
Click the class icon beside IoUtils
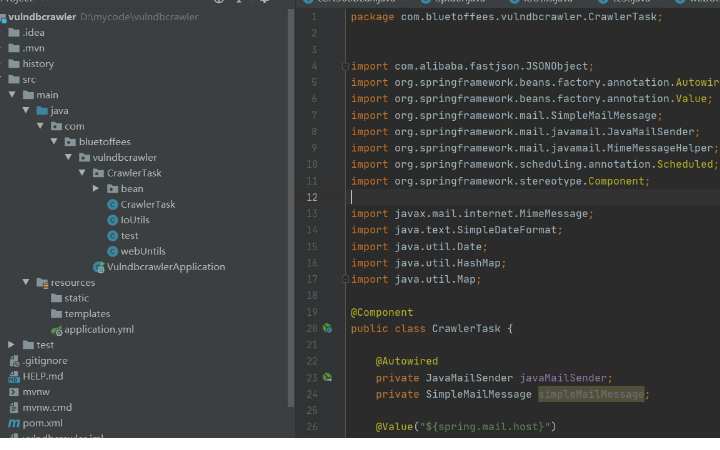click(x=112, y=220)
